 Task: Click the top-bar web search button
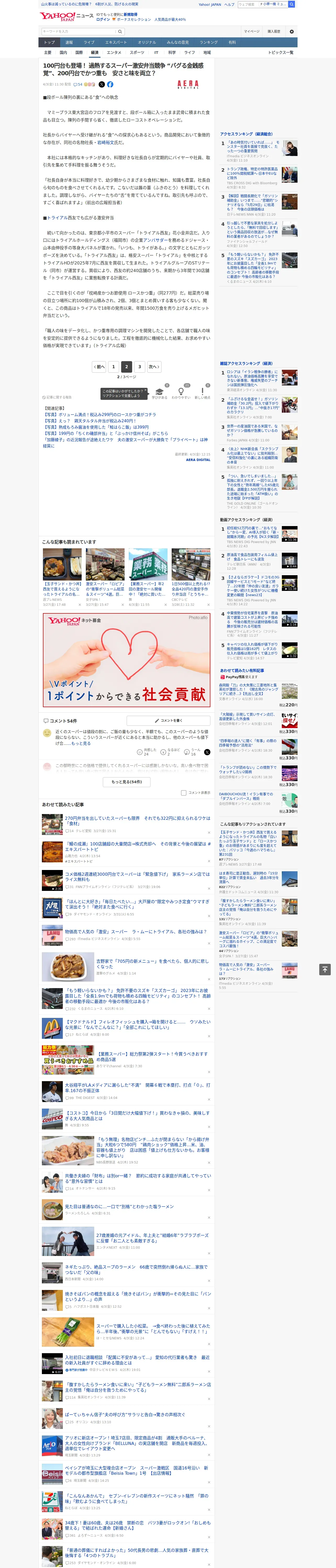coord(292,4)
